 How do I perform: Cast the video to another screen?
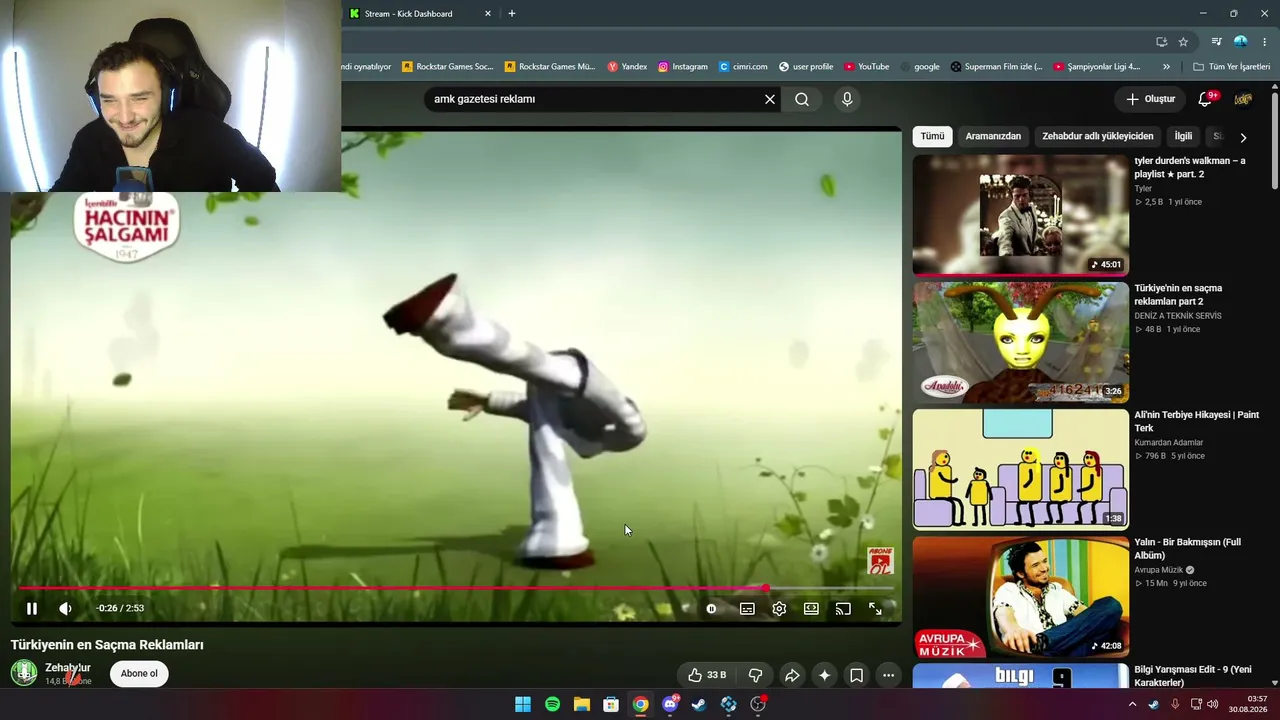843,608
